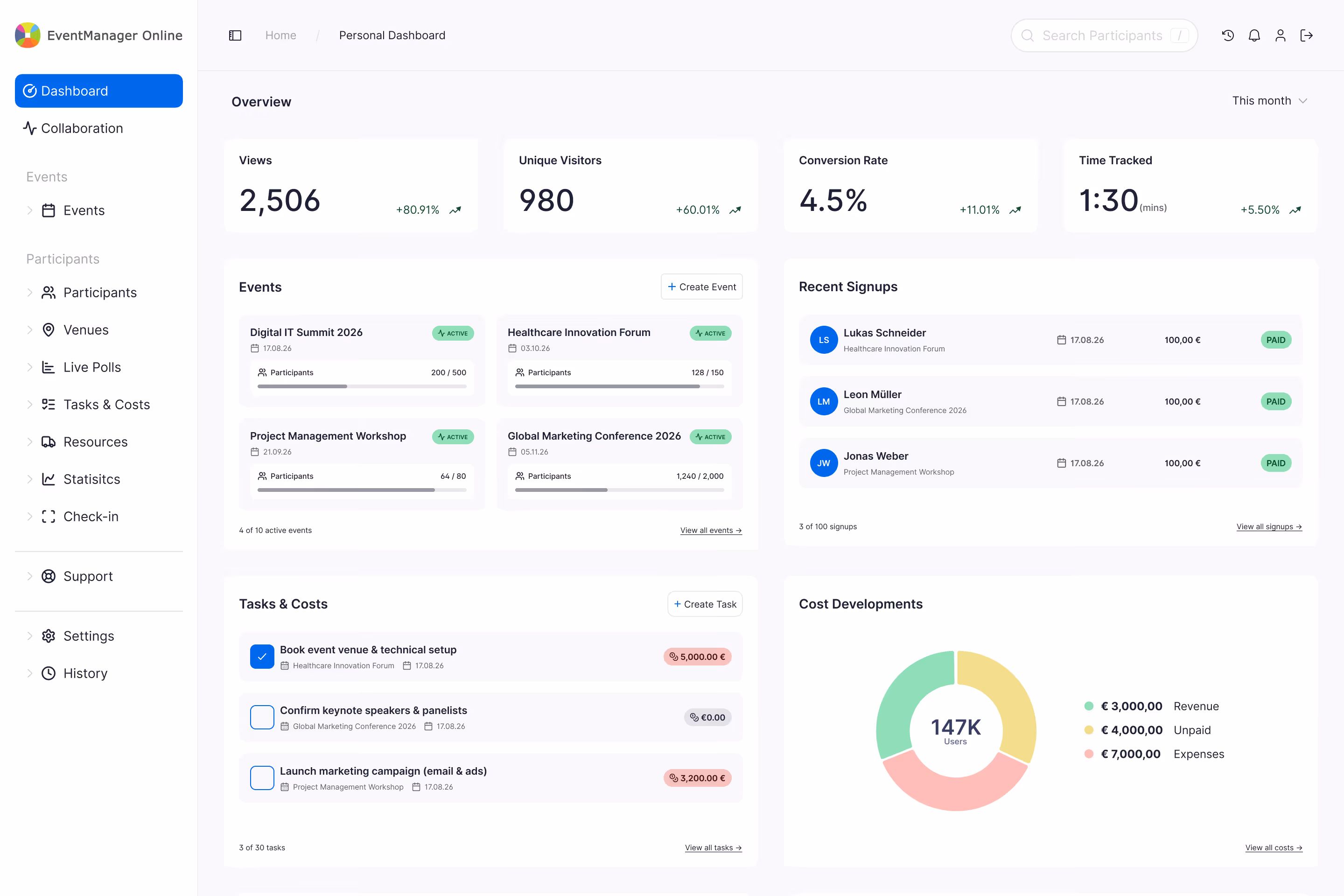Click the Live Polls chart icon

[x=49, y=367]
